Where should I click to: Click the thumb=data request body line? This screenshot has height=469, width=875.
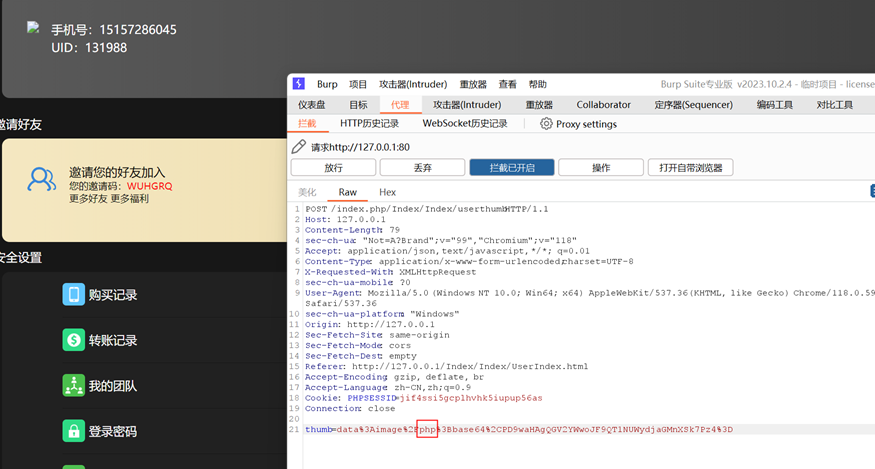tap(518, 429)
